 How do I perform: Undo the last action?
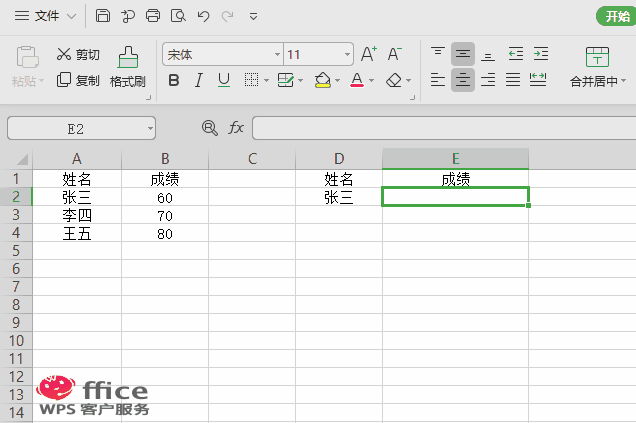[203, 16]
